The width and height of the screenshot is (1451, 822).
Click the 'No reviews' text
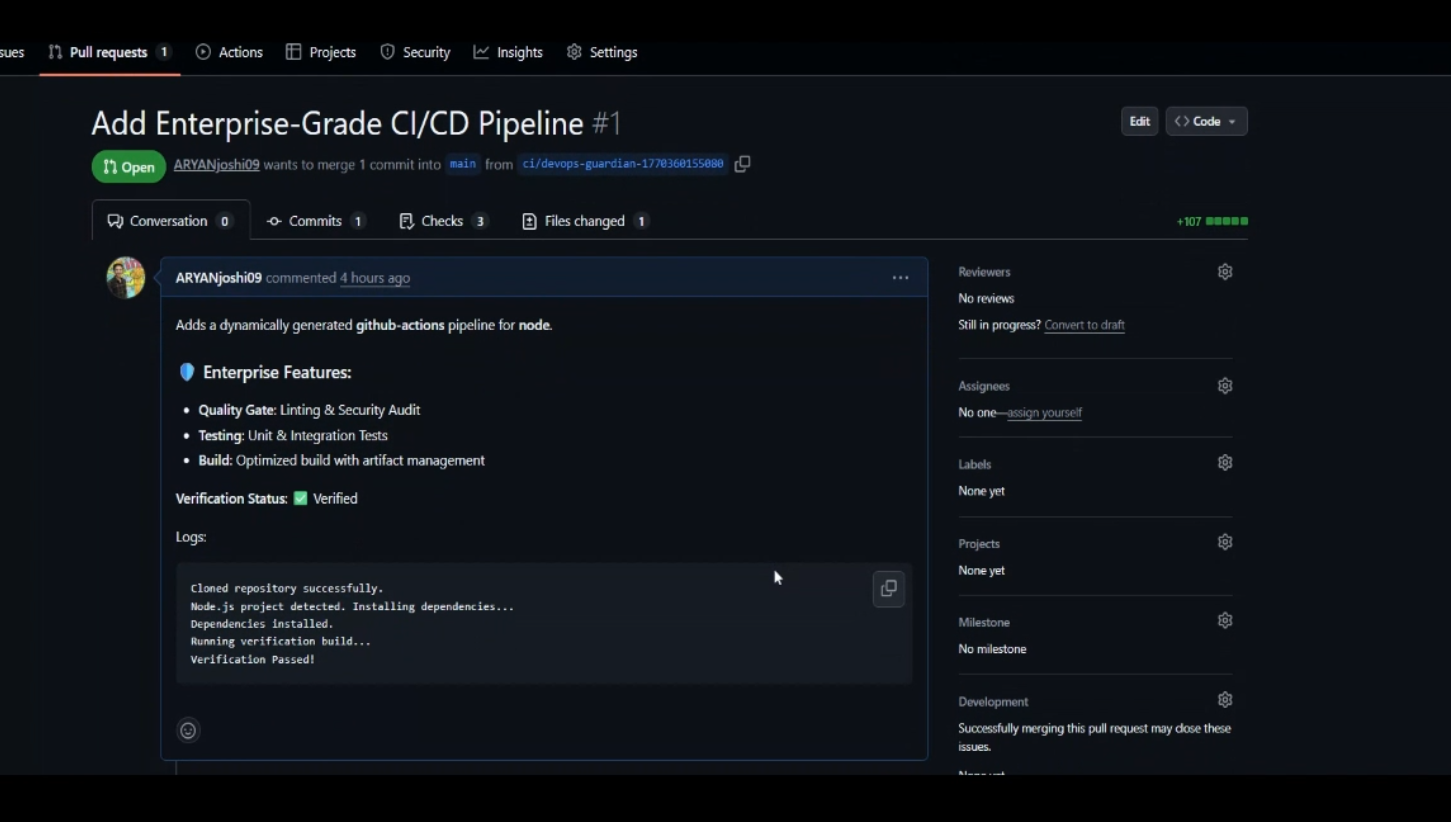click(986, 299)
